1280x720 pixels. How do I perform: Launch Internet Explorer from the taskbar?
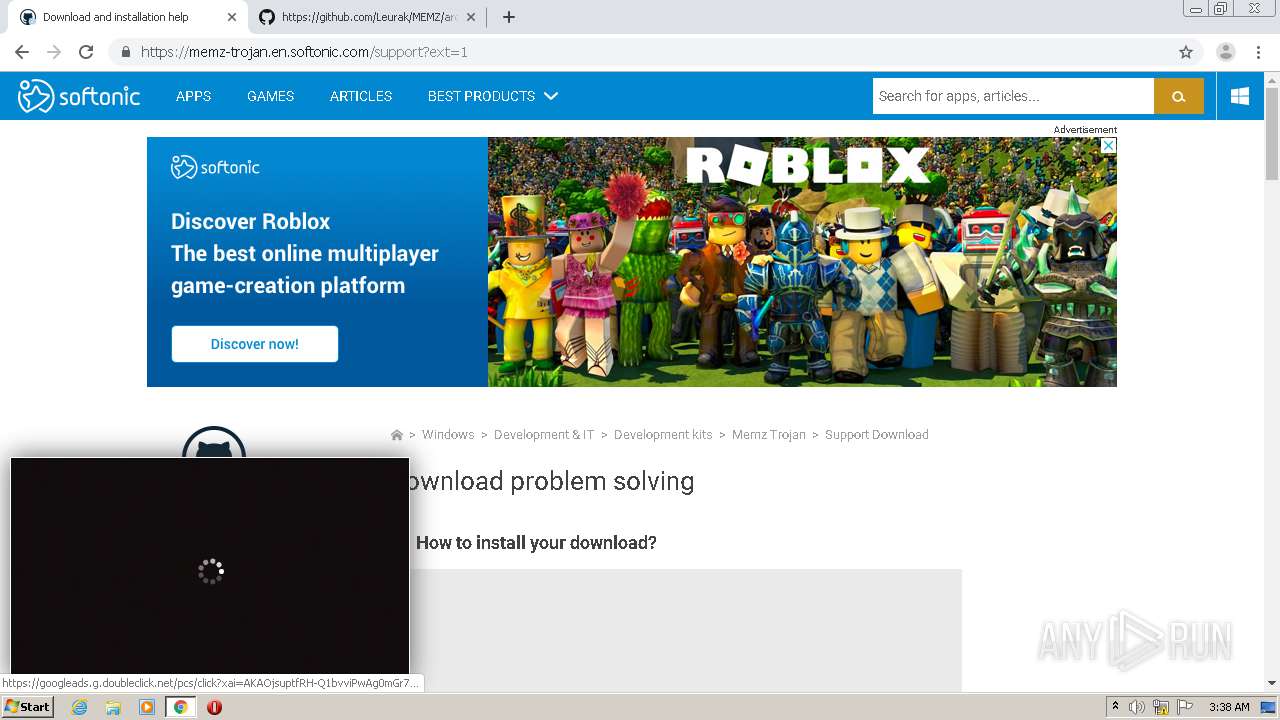click(79, 707)
